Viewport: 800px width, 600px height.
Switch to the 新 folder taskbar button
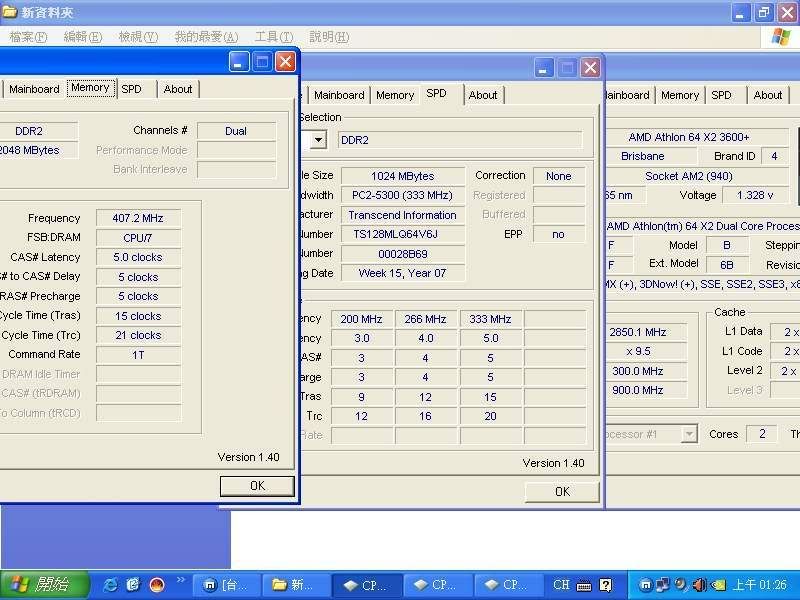tap(296, 585)
